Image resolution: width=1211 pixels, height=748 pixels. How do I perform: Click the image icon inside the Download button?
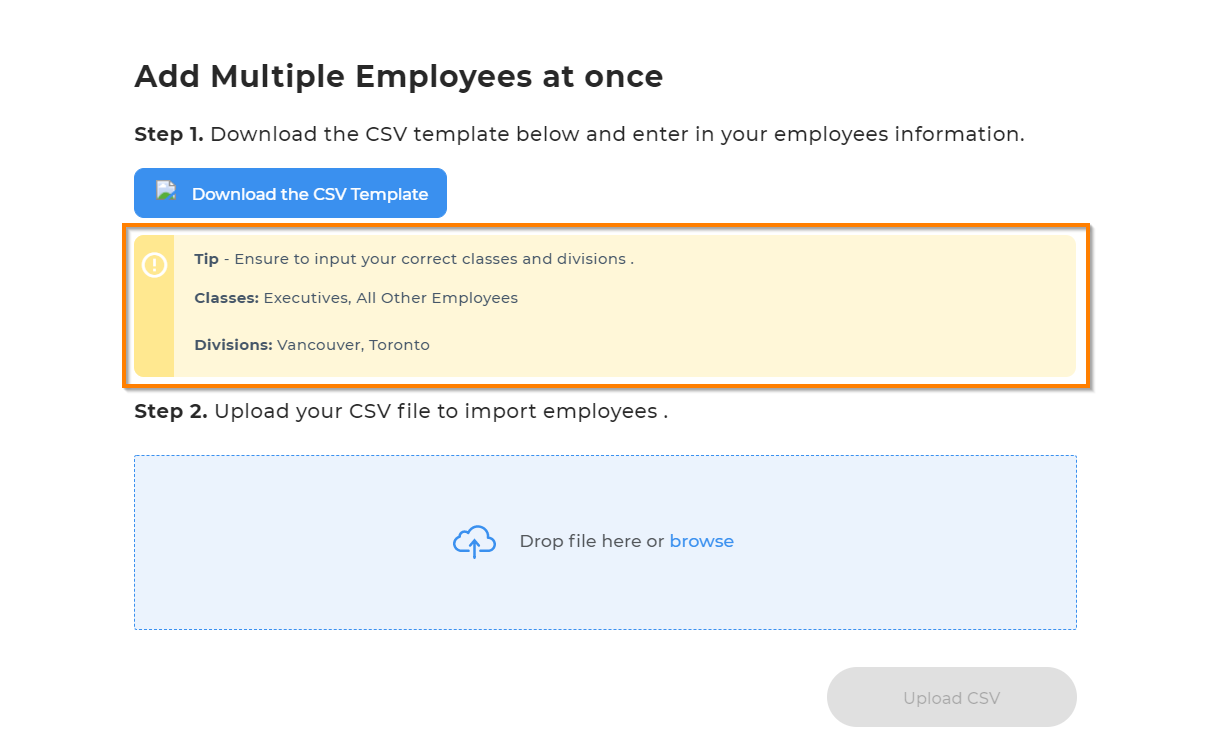click(x=166, y=190)
